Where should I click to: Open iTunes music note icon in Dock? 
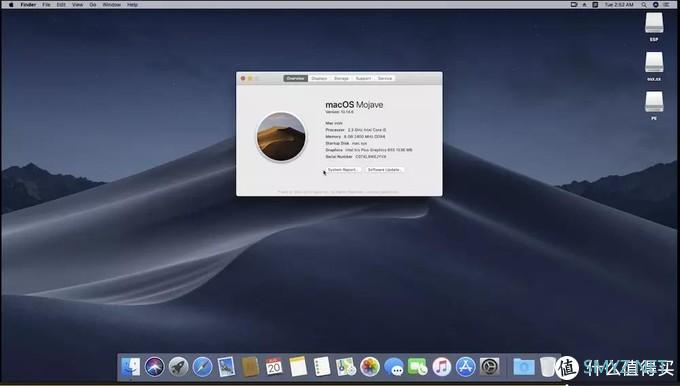click(441, 367)
